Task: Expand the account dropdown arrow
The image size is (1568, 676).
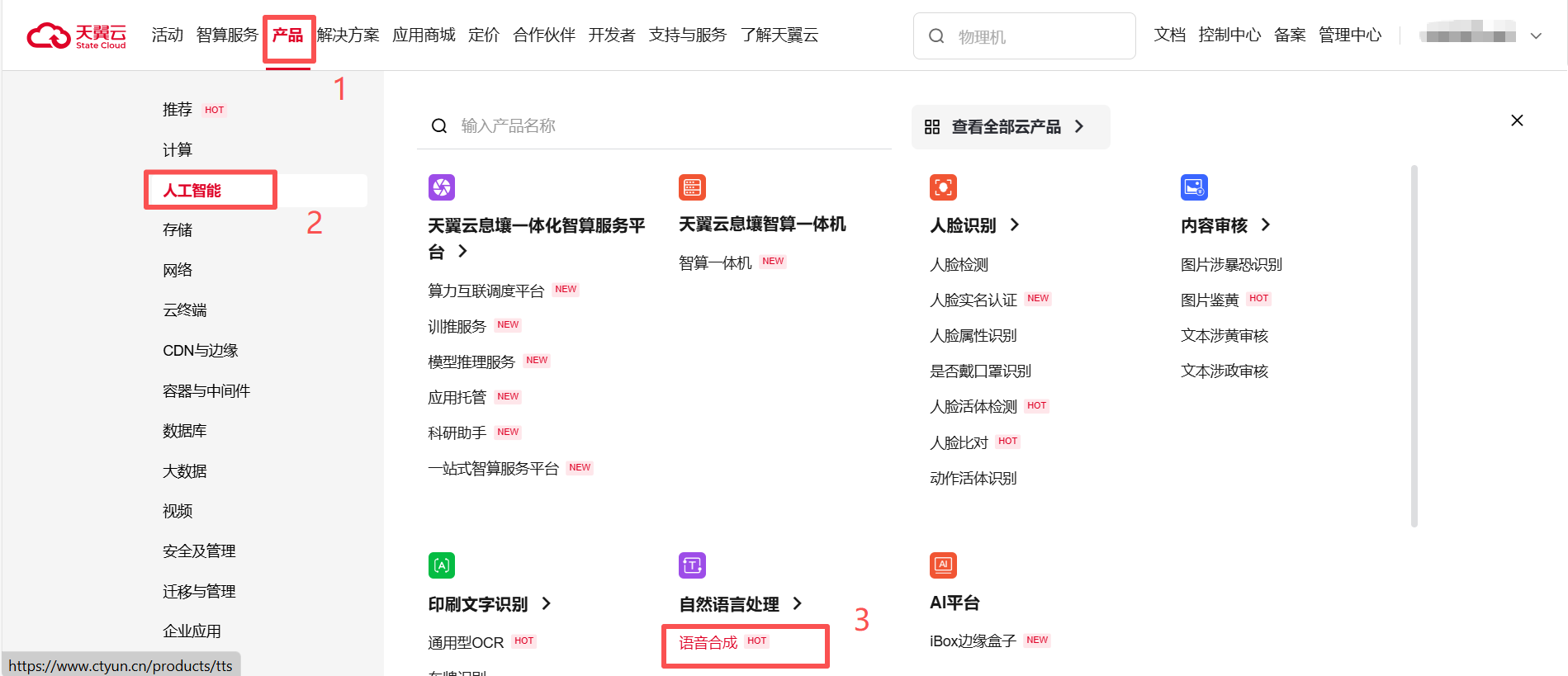Action: coord(1536,36)
